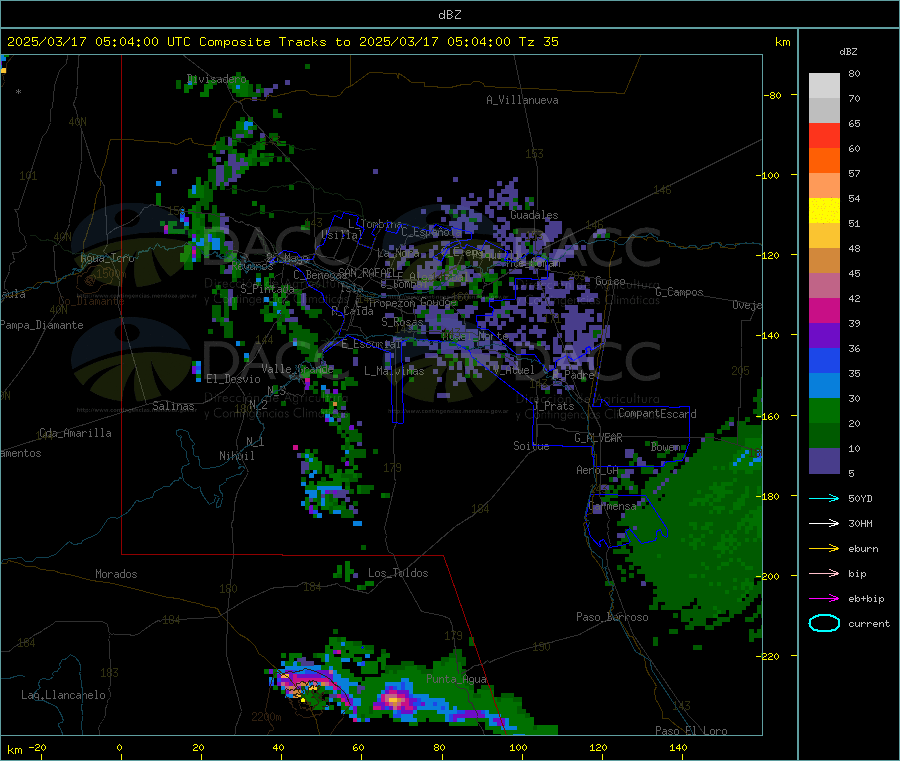Click the 'L_Malvinas' map label

tap(394, 371)
